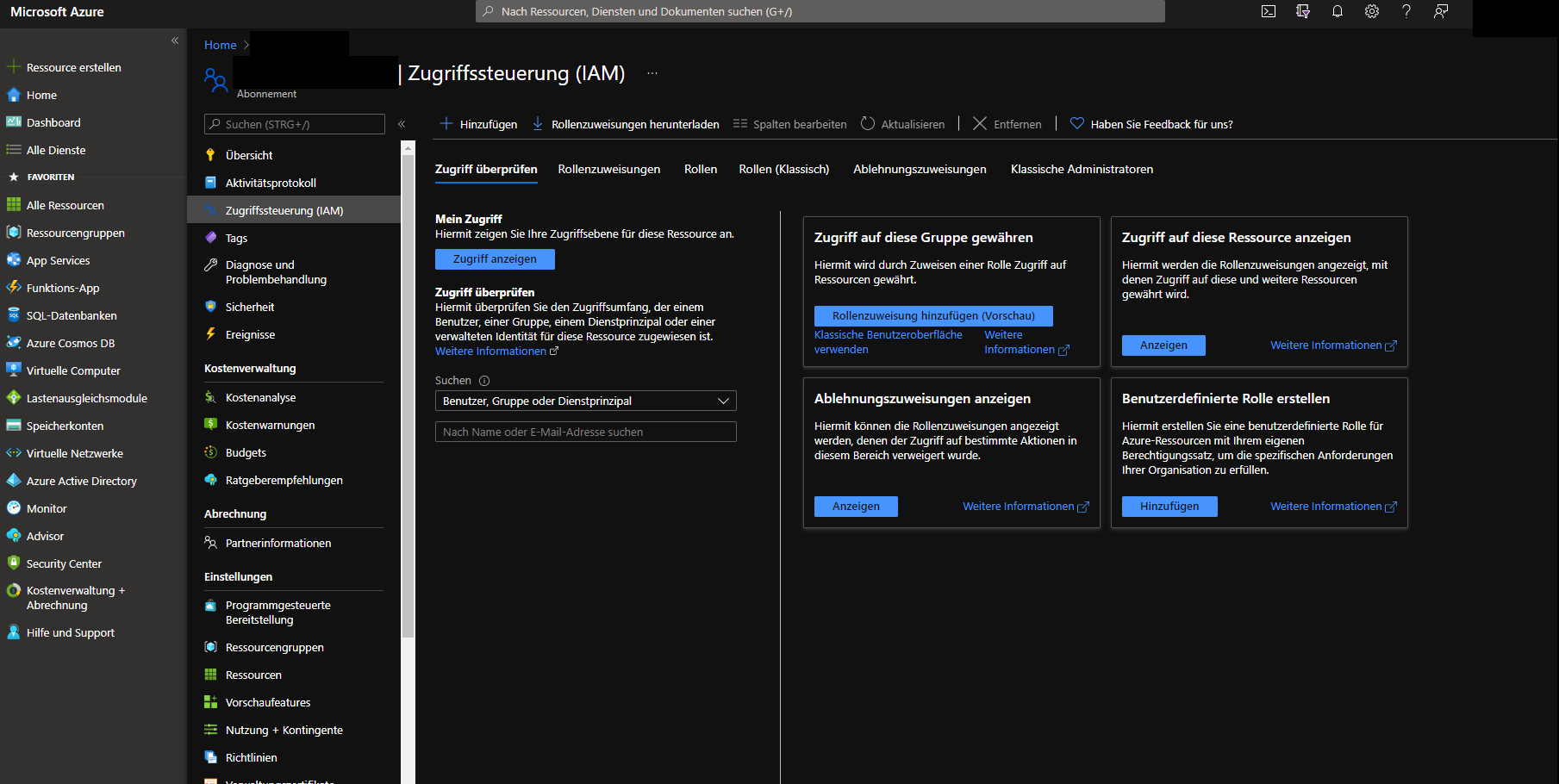Collapse the left portal navigation menu
The image size is (1559, 784).
tap(175, 40)
